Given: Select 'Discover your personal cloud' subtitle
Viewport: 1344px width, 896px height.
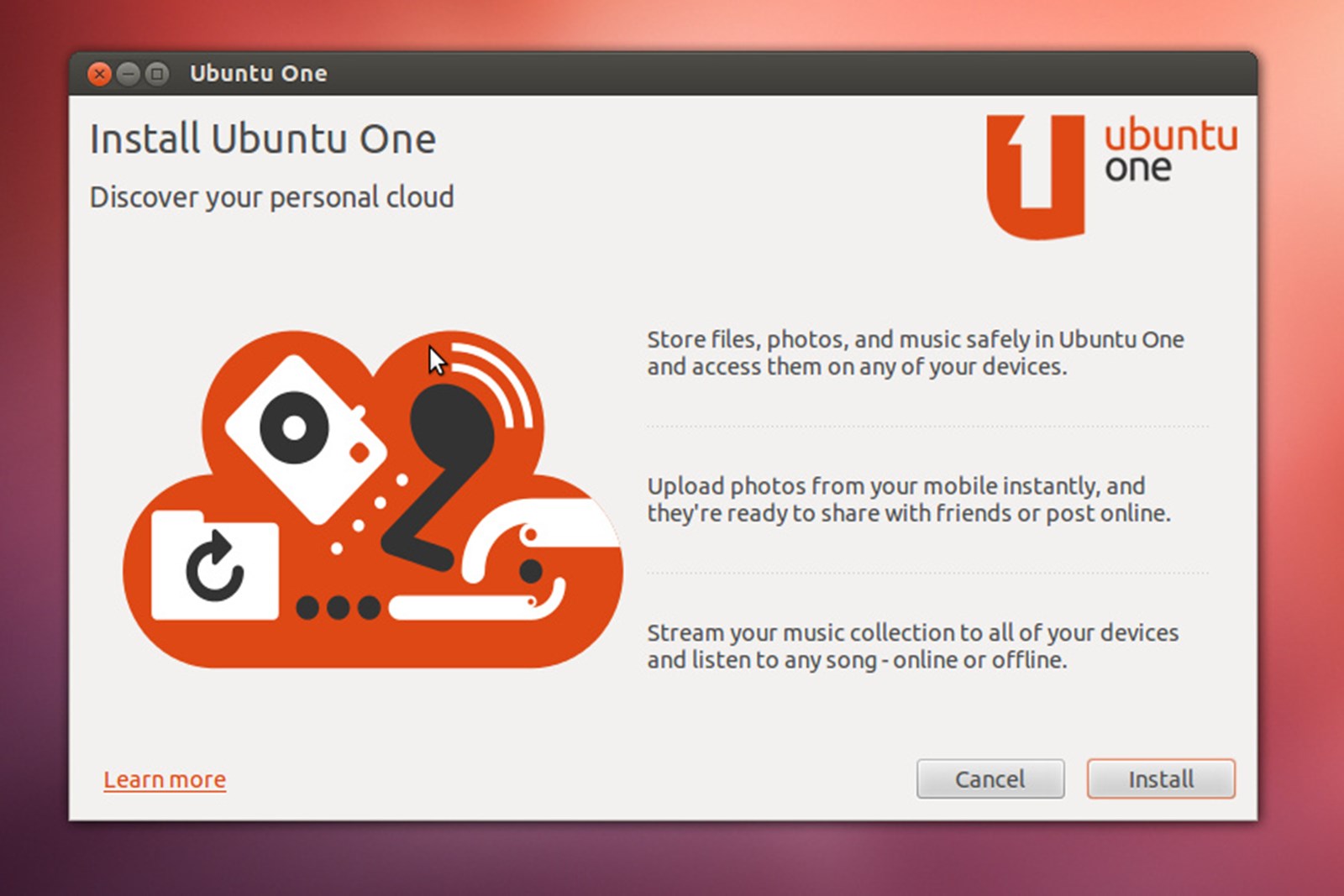Looking at the screenshot, I should point(272,196).
